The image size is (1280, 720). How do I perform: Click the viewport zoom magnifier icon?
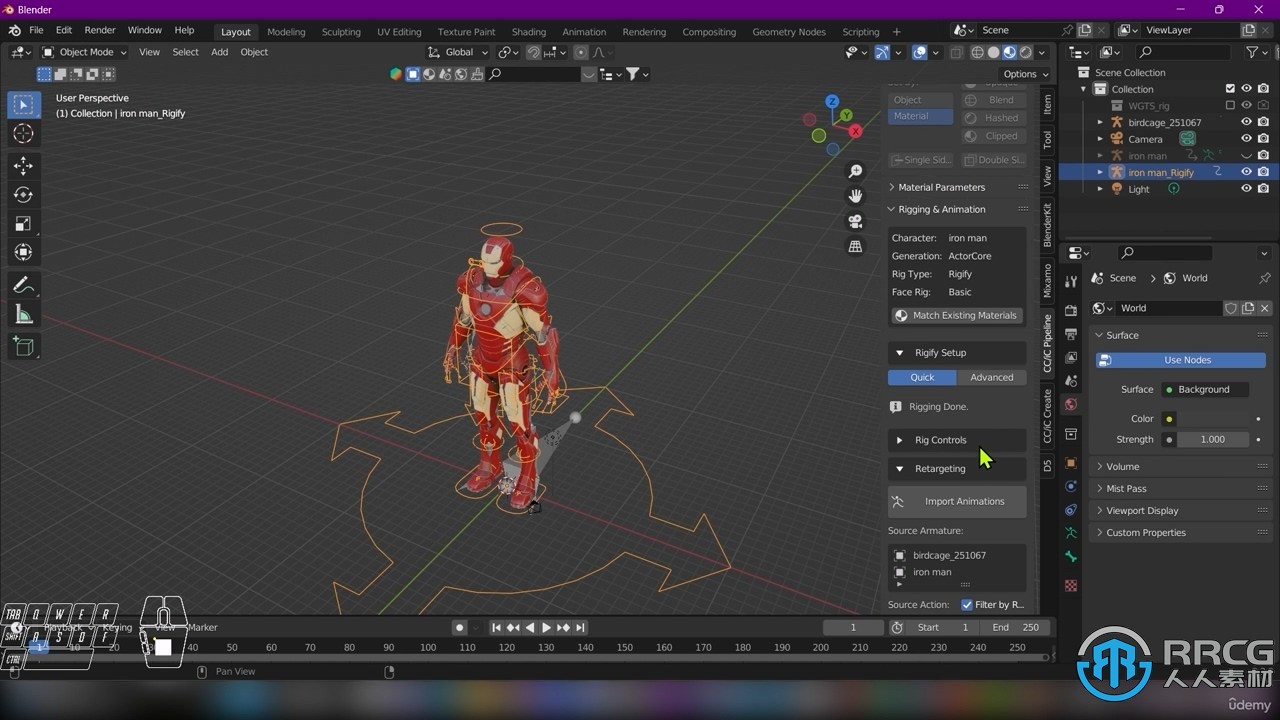(855, 172)
